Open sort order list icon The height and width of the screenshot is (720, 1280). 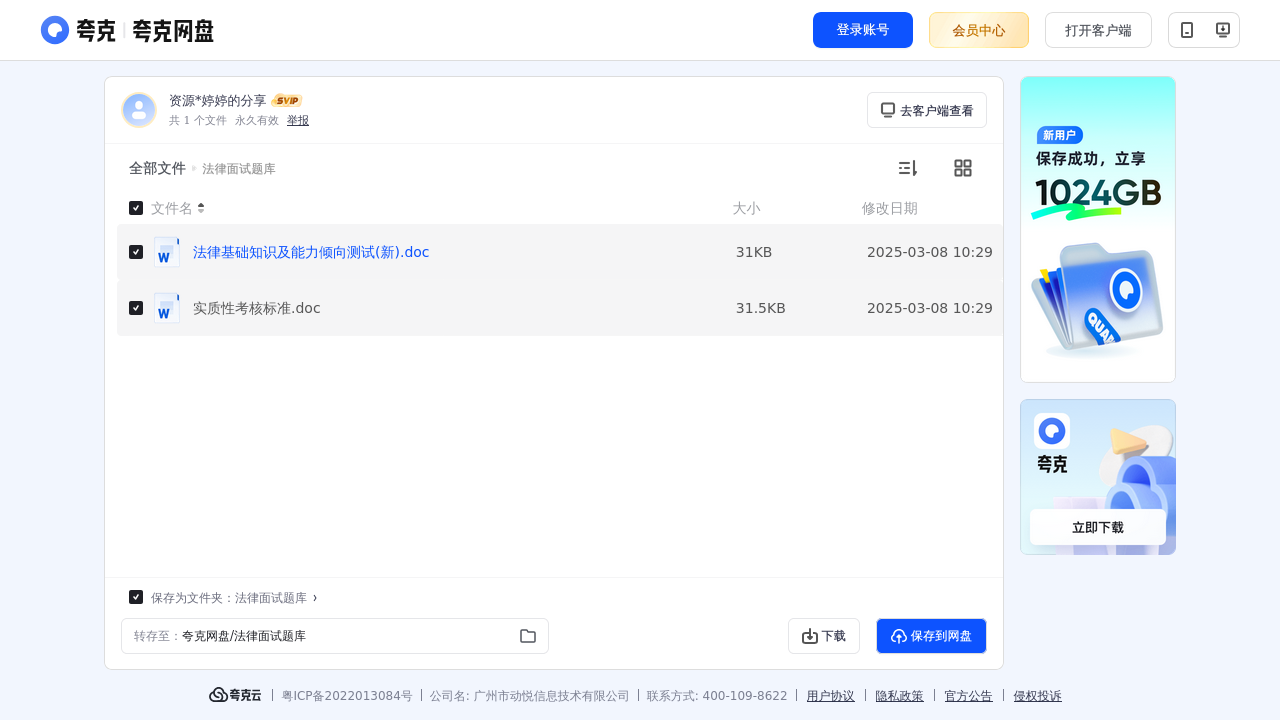tap(907, 168)
